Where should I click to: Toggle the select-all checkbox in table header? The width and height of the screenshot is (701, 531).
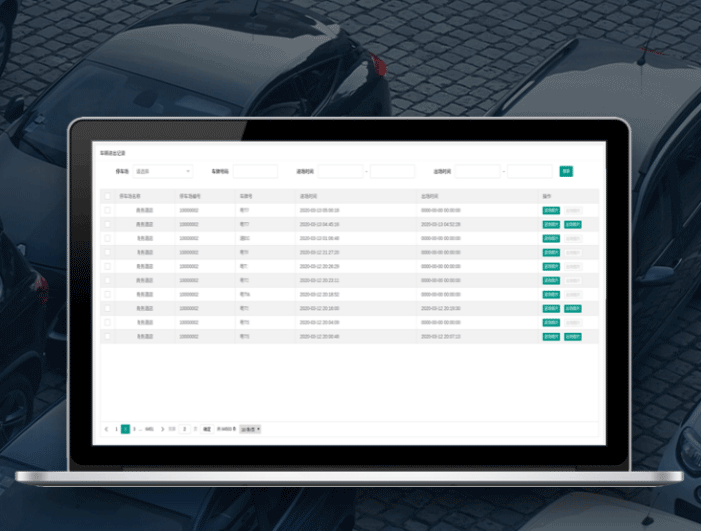108,197
